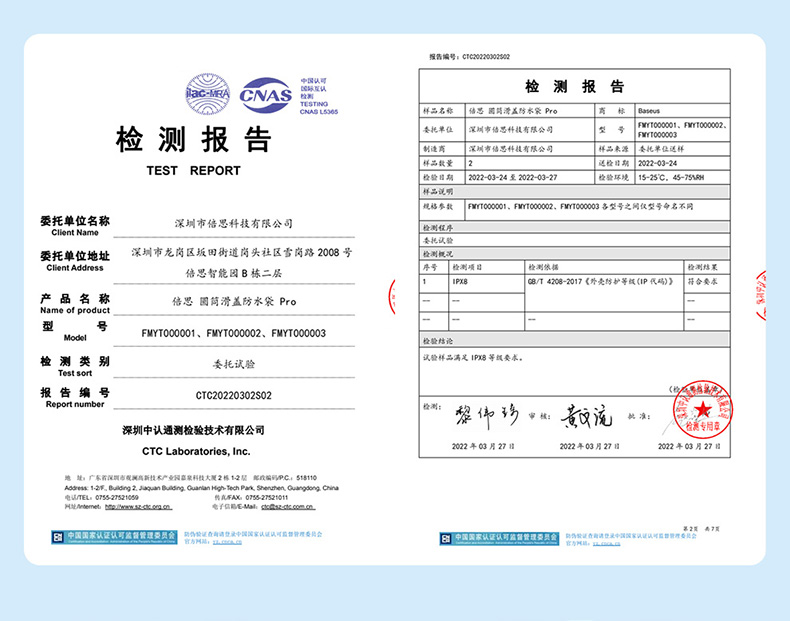Screen dimensions: 790x621
Task: Select the 型号 model numbers cell in the table
Action: pyautogui.click(x=683, y=130)
